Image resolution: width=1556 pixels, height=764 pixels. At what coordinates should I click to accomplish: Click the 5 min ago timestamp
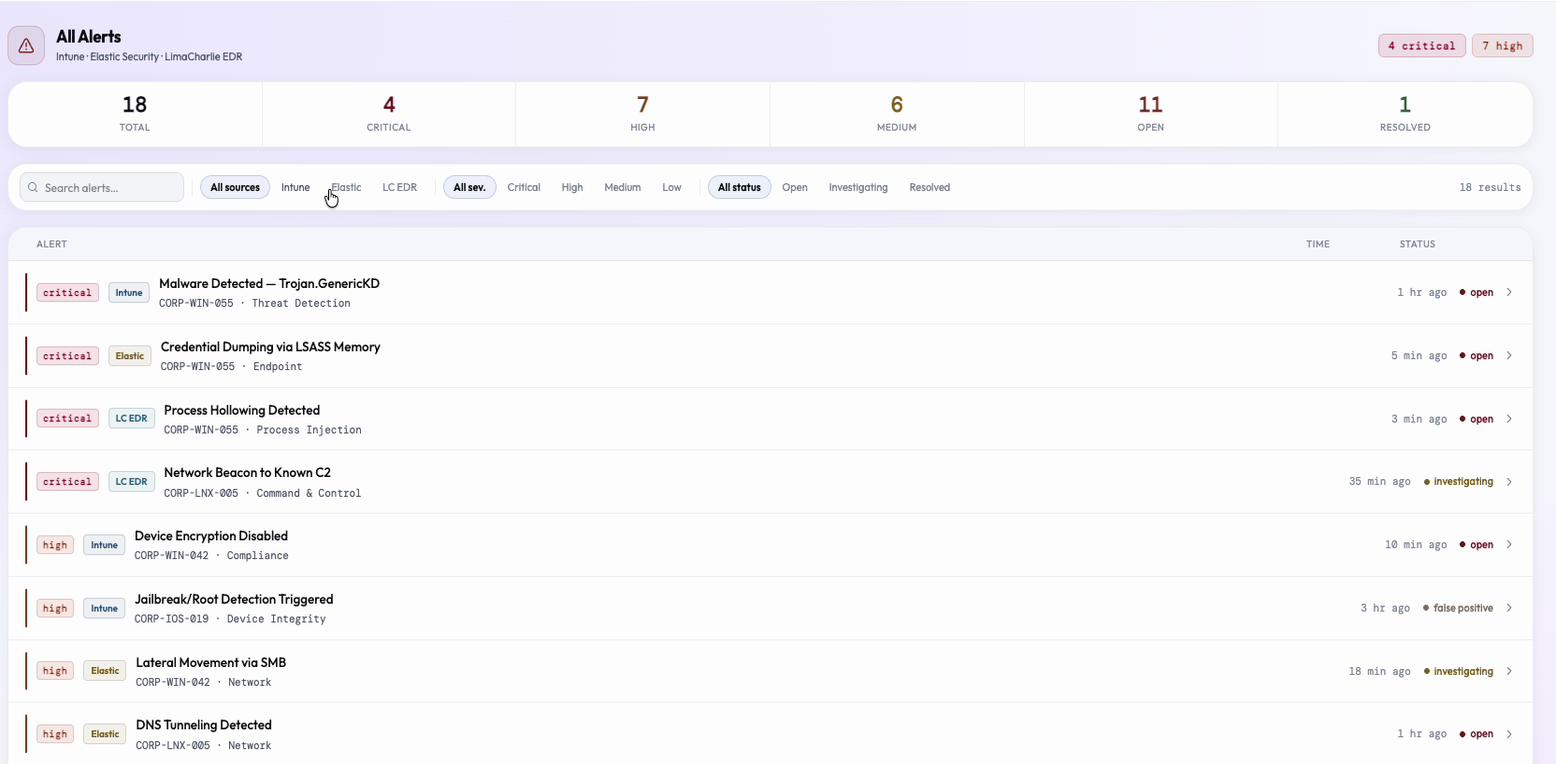(1419, 356)
